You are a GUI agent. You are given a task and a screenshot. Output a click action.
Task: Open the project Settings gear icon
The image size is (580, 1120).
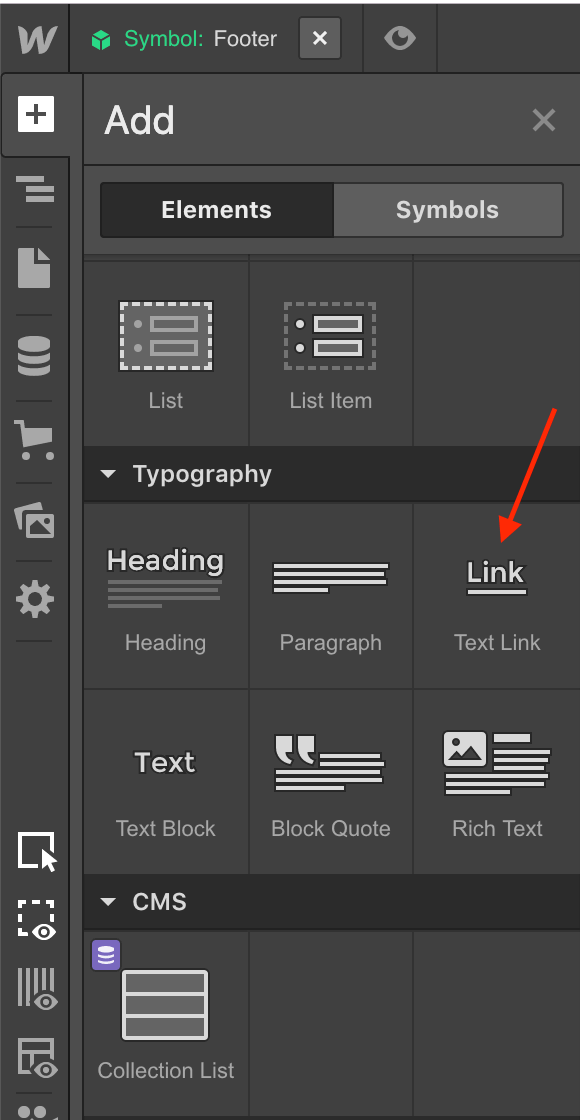34,599
